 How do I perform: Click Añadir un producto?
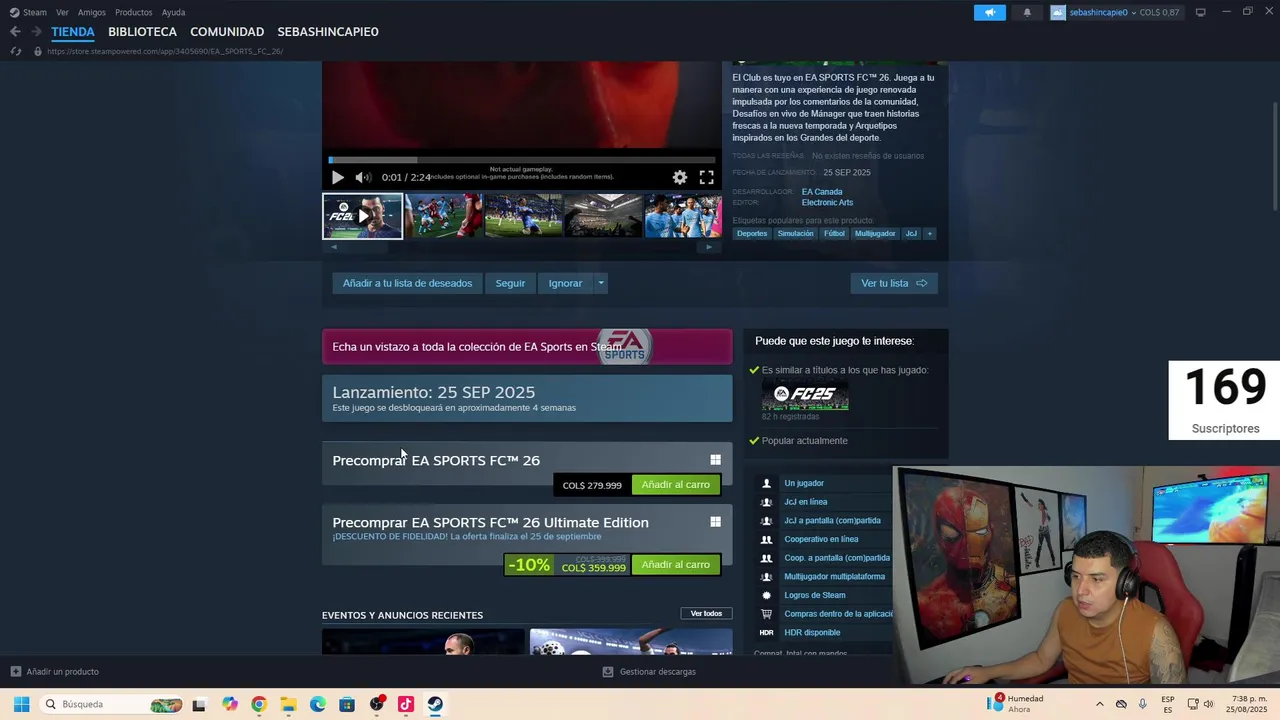click(x=55, y=672)
